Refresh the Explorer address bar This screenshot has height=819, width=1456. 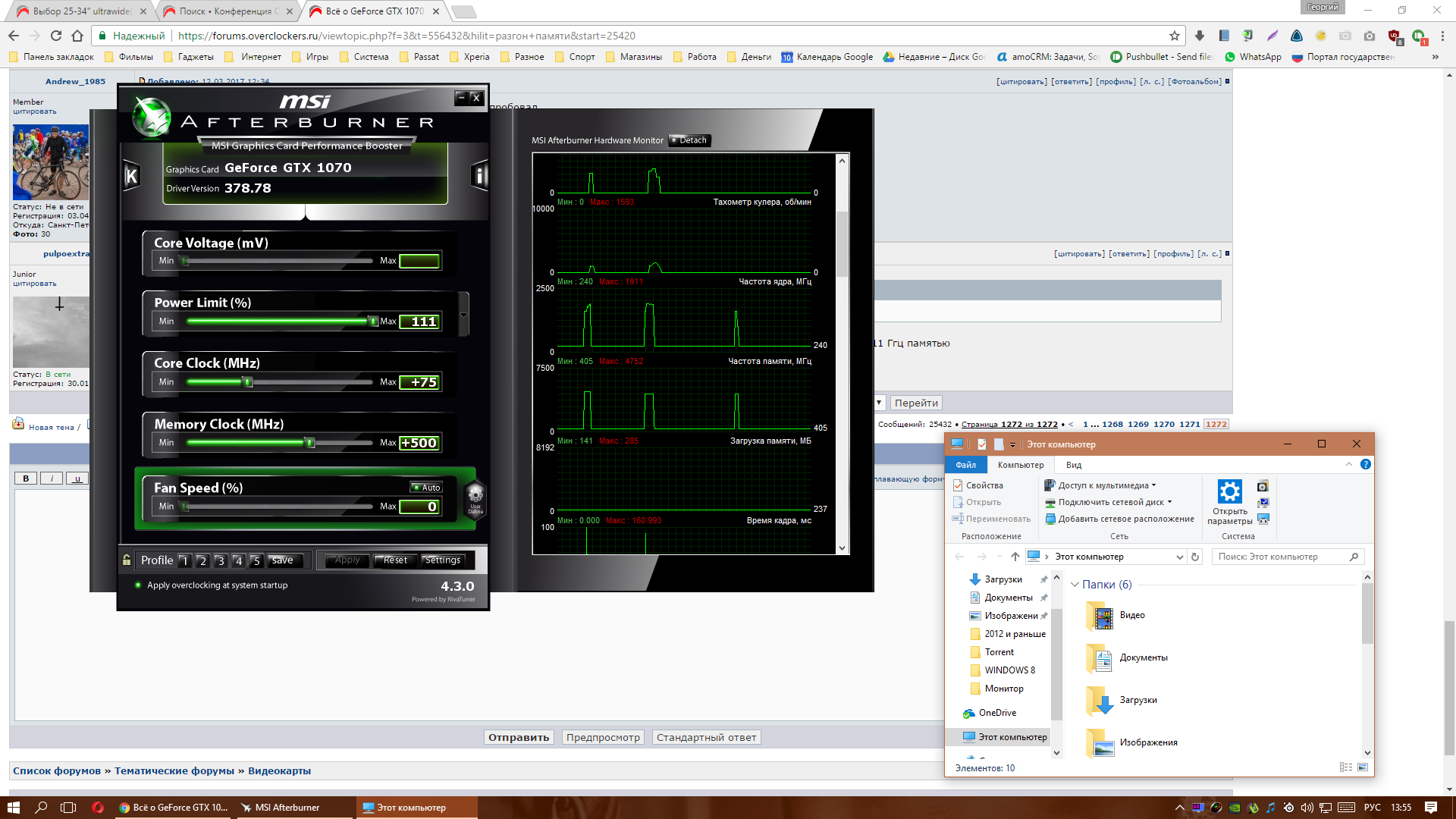(x=1195, y=557)
